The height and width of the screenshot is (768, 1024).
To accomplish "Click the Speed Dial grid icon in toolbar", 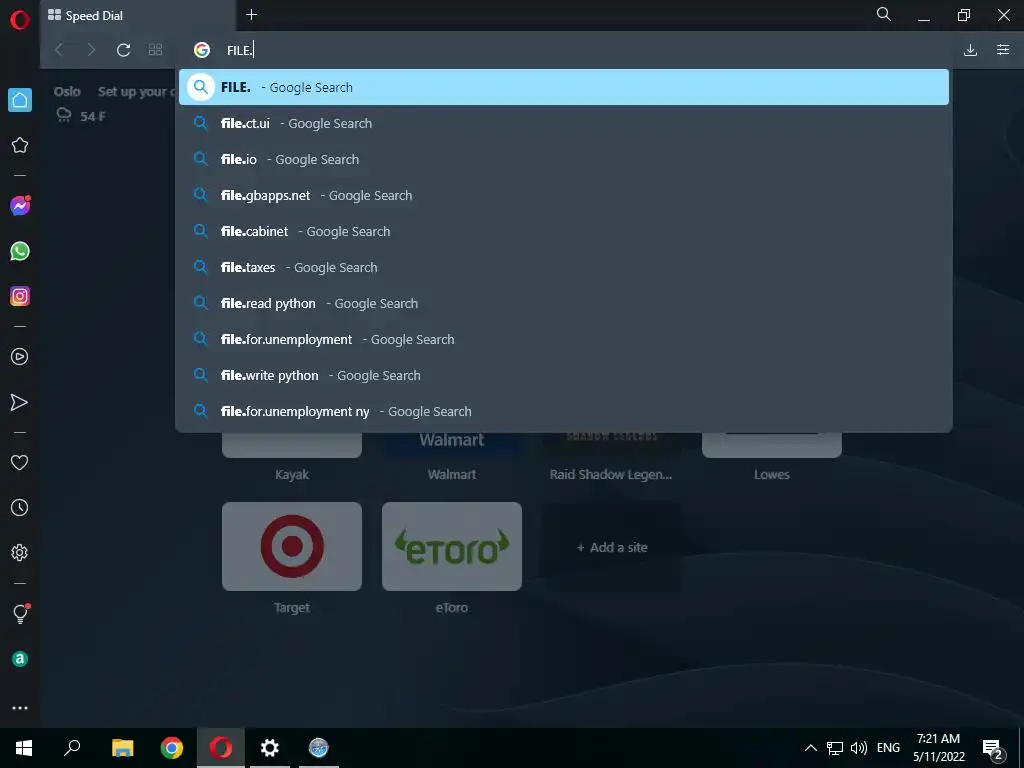I will pyautogui.click(x=155, y=50).
